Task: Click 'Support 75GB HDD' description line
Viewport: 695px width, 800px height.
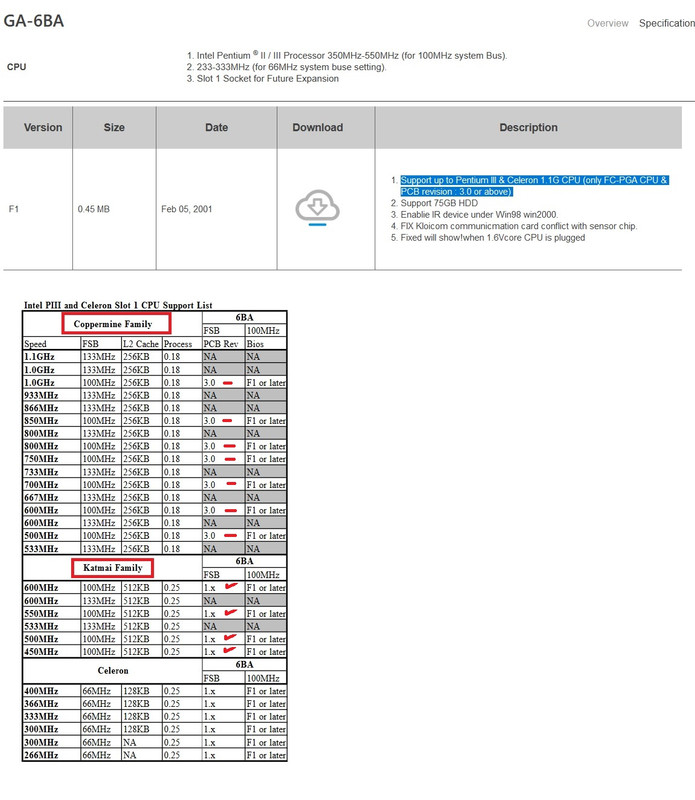Action: pos(439,203)
